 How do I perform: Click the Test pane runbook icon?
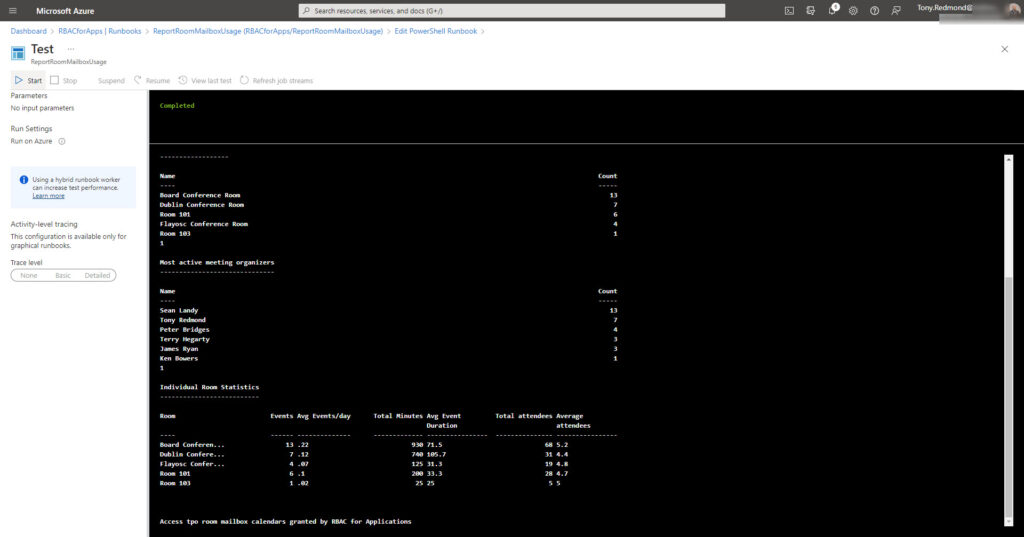[x=18, y=53]
